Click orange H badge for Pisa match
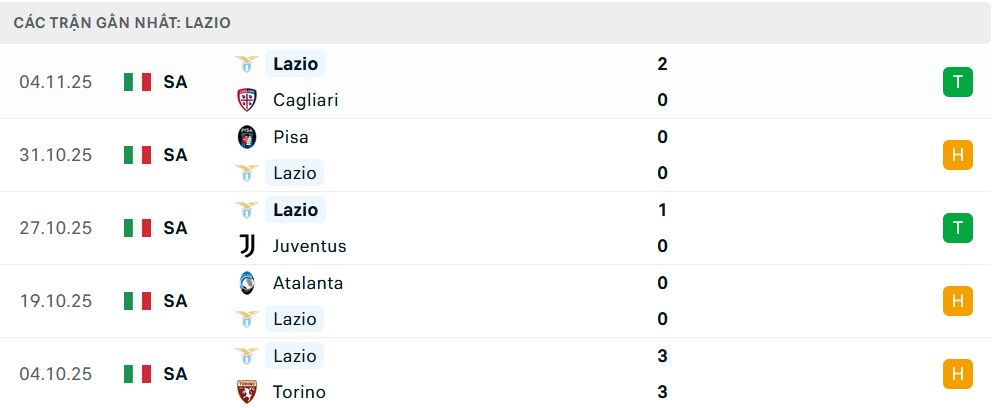 (957, 155)
